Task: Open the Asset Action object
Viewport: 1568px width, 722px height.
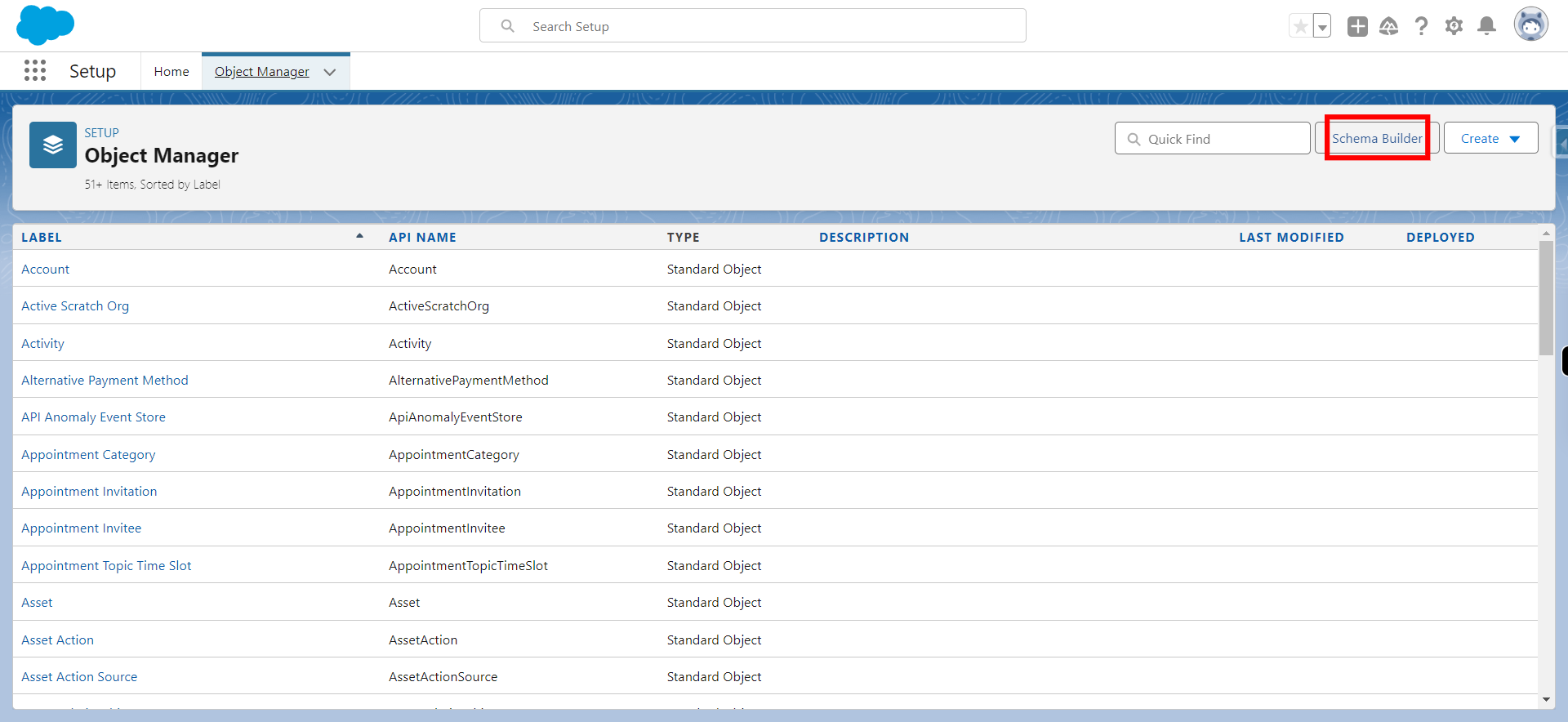Action: [57, 640]
